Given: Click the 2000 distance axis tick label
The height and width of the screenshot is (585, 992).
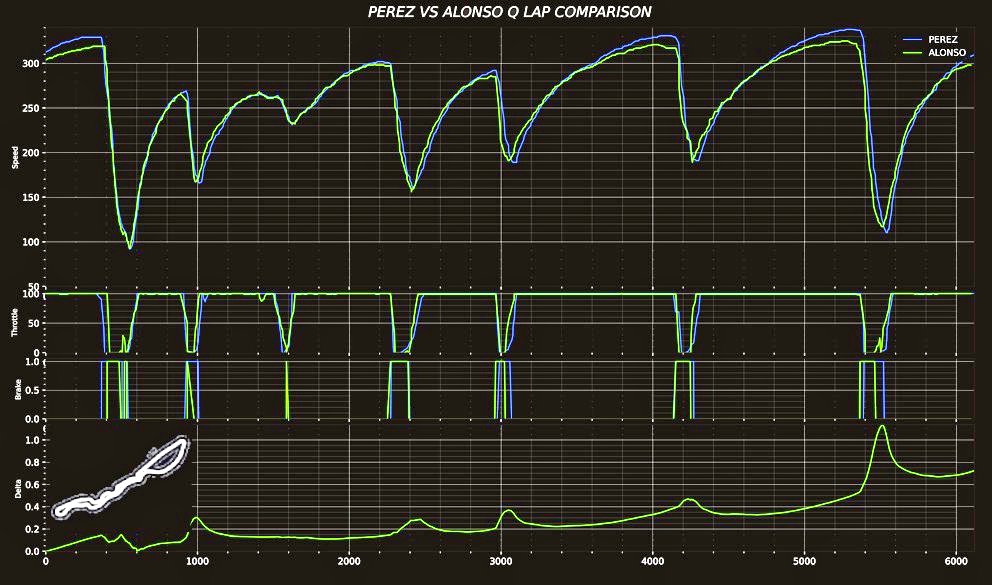Looking at the screenshot, I should pyautogui.click(x=349, y=562).
